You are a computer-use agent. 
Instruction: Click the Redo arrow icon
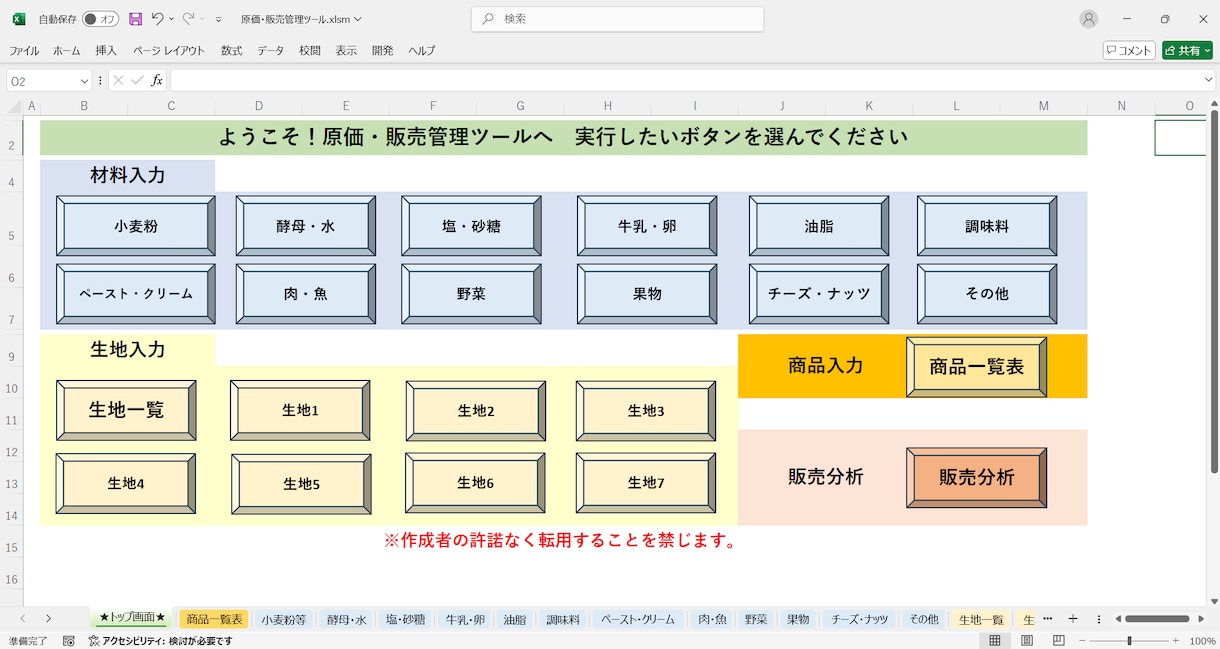coord(188,19)
